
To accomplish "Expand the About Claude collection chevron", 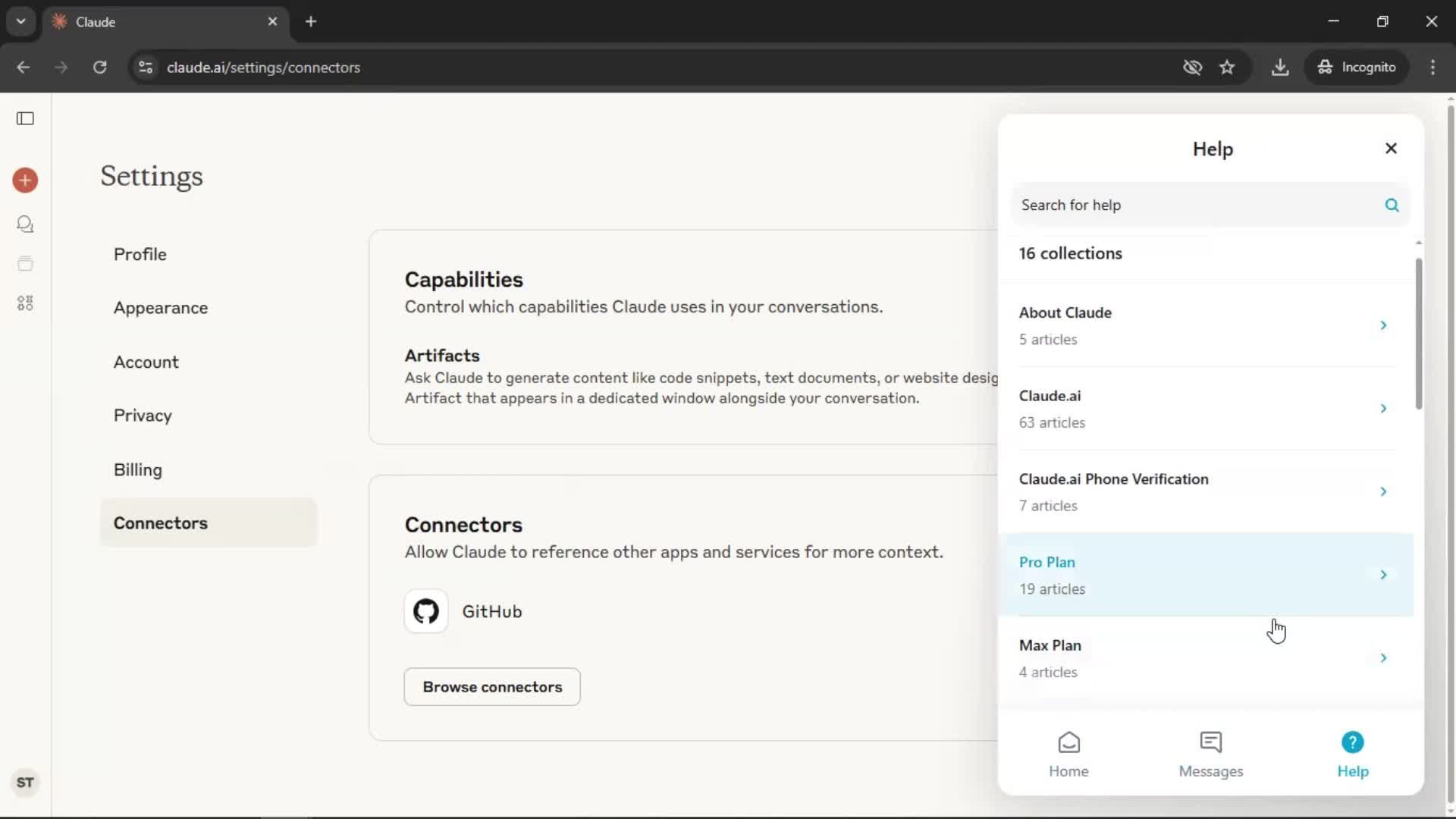I will pyautogui.click(x=1383, y=325).
